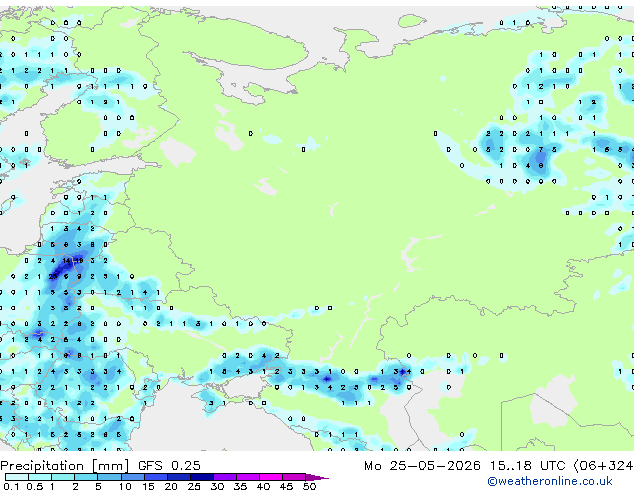634x490 pixels.
Task: Click the legend label '0.5'
Action: tap(35, 486)
